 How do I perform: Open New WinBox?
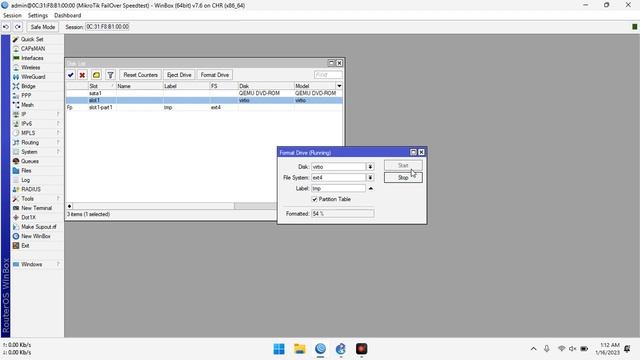pos(36,236)
